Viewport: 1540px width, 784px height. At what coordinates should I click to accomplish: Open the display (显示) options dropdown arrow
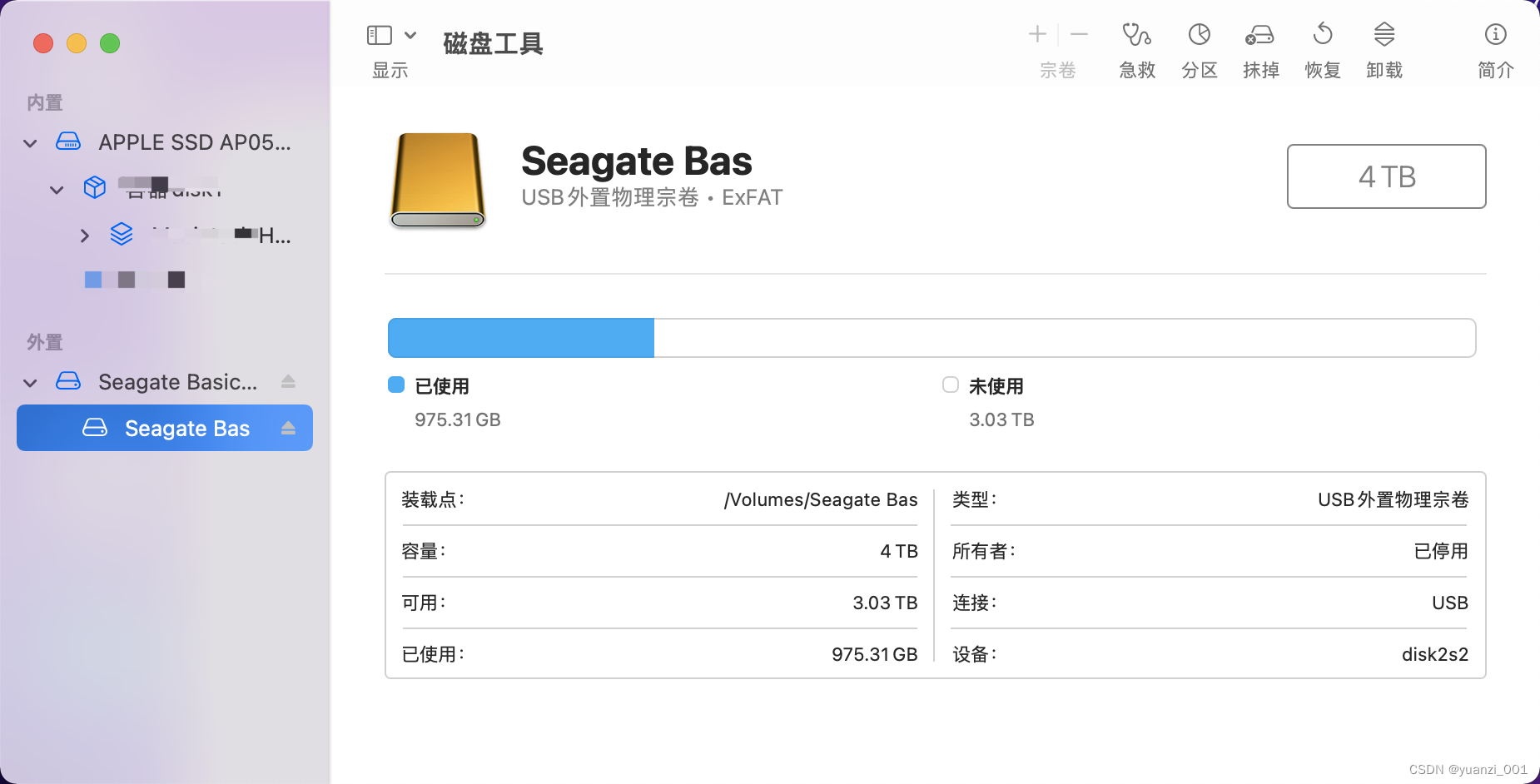point(410,35)
